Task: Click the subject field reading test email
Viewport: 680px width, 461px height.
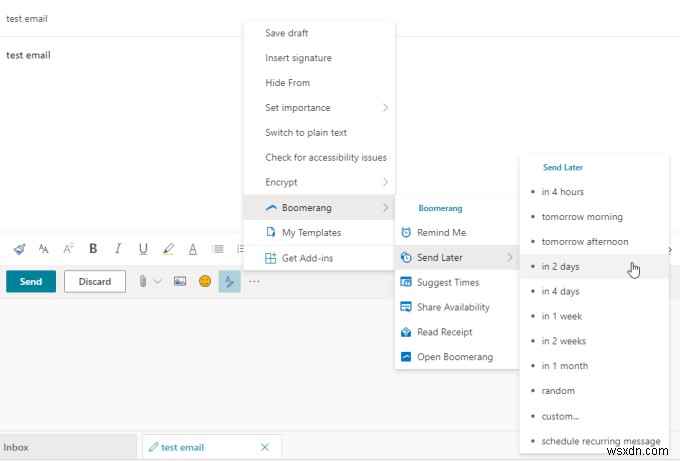Action: tap(26, 19)
